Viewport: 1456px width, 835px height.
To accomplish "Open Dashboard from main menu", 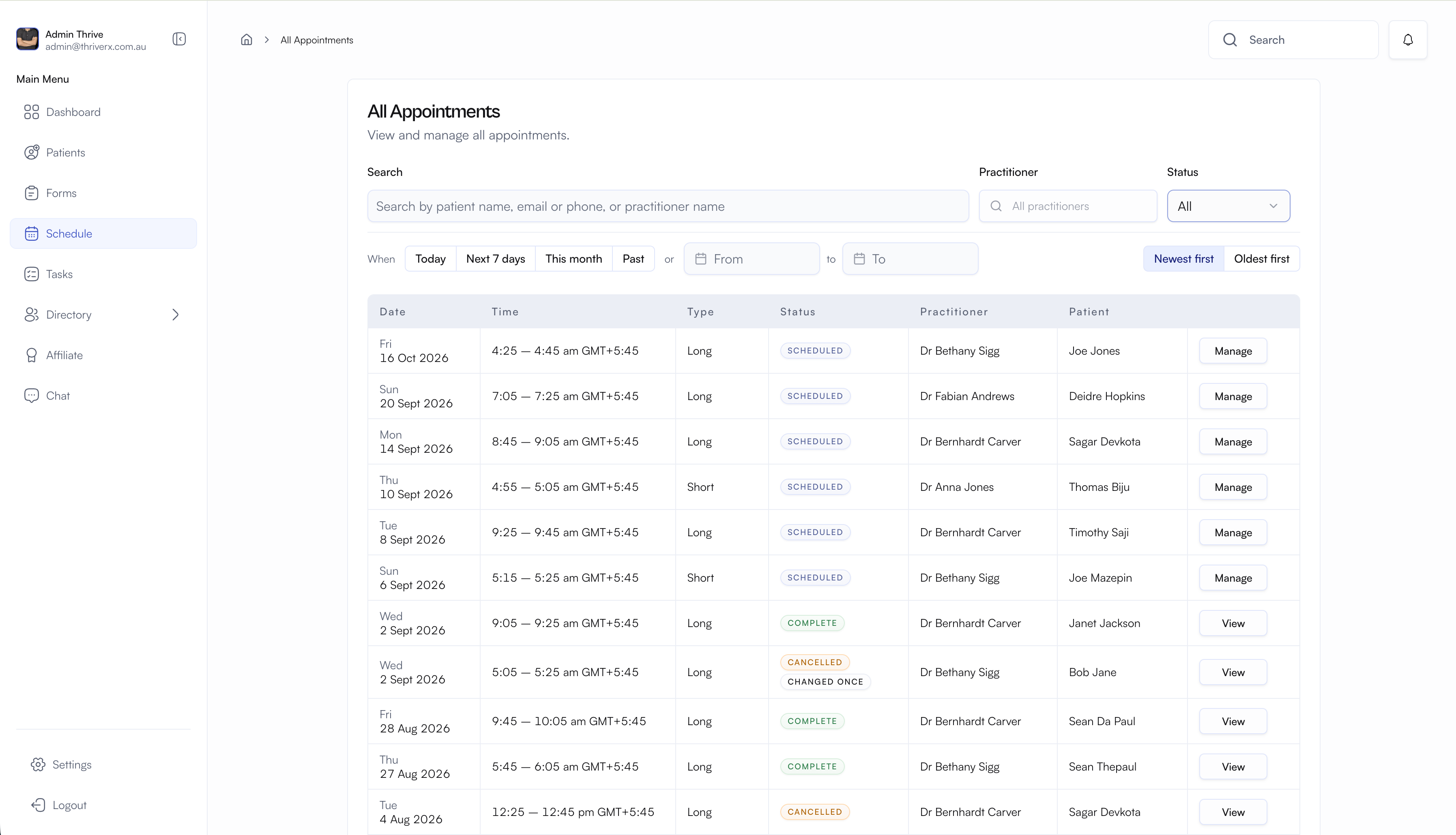I will tap(103, 112).
